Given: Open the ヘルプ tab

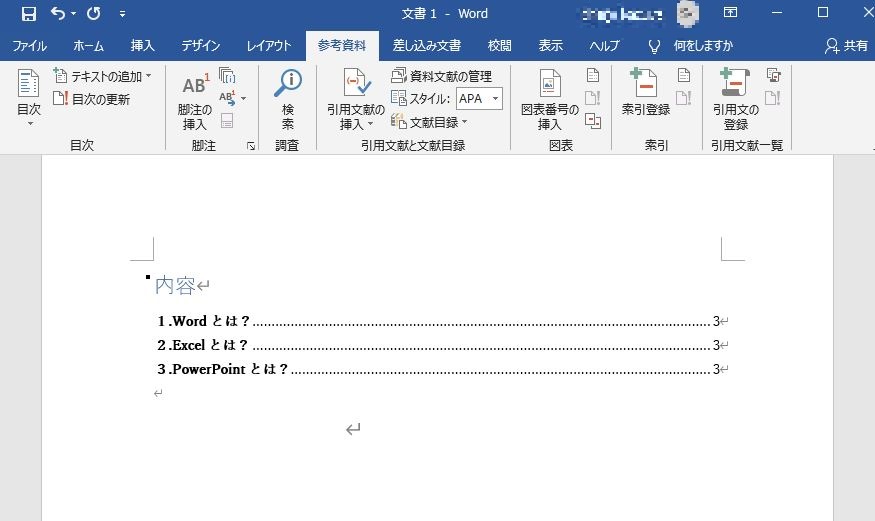Looking at the screenshot, I should tap(604, 46).
